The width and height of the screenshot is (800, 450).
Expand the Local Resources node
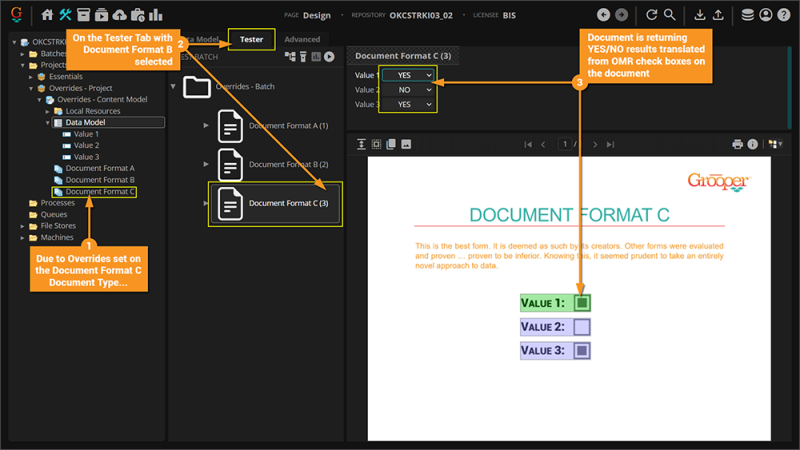pos(47,111)
